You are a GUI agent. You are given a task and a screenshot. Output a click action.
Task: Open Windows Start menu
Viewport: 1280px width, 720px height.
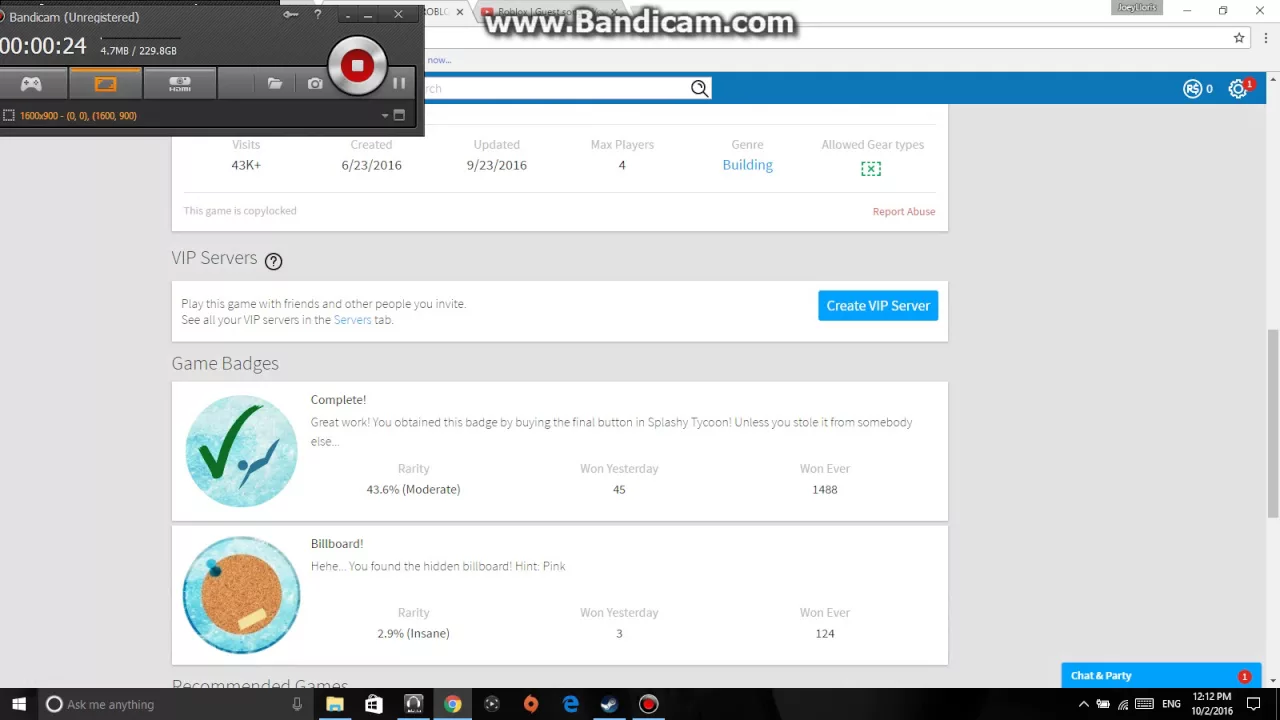point(18,704)
